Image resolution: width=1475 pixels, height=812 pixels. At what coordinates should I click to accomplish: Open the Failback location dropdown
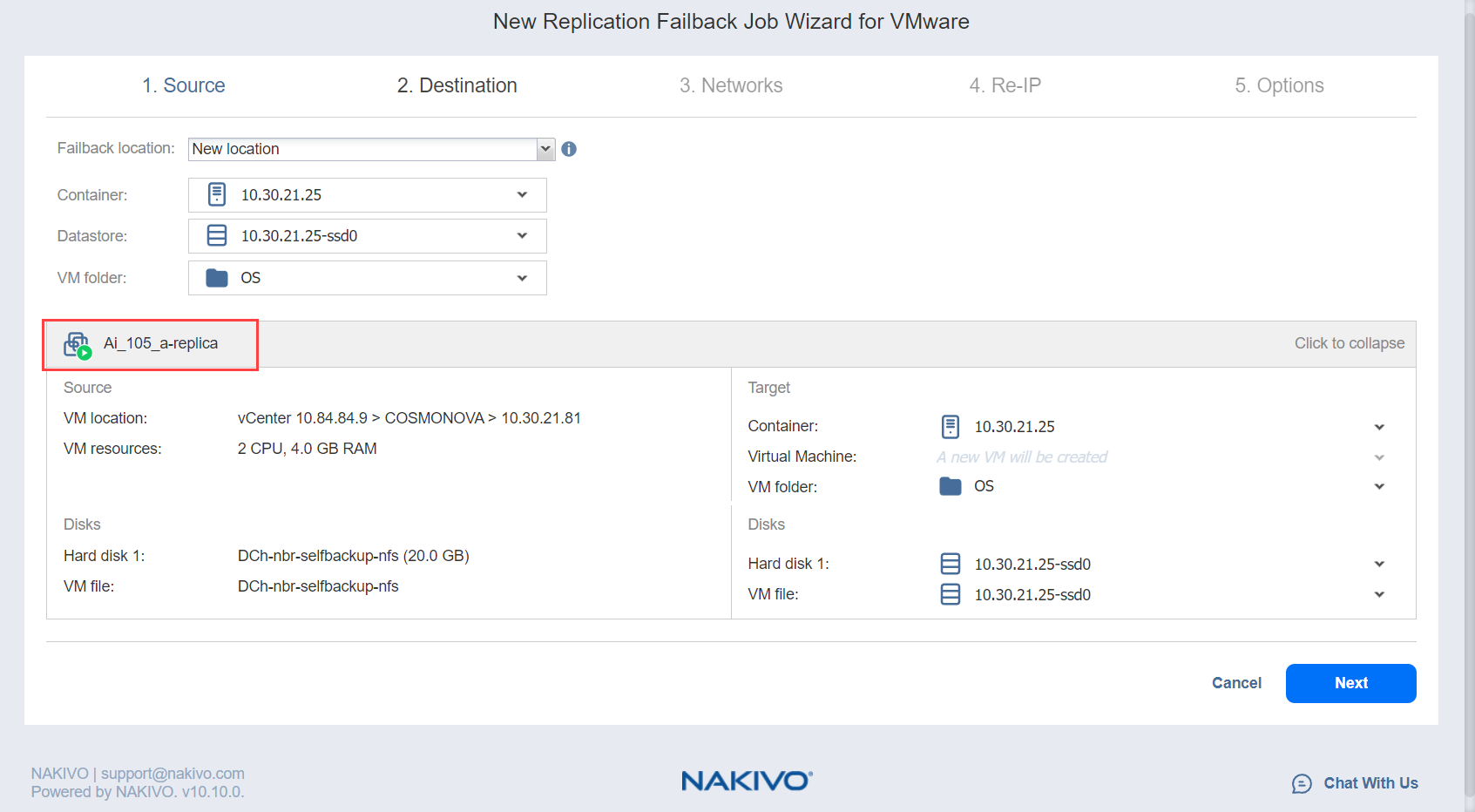coord(545,149)
